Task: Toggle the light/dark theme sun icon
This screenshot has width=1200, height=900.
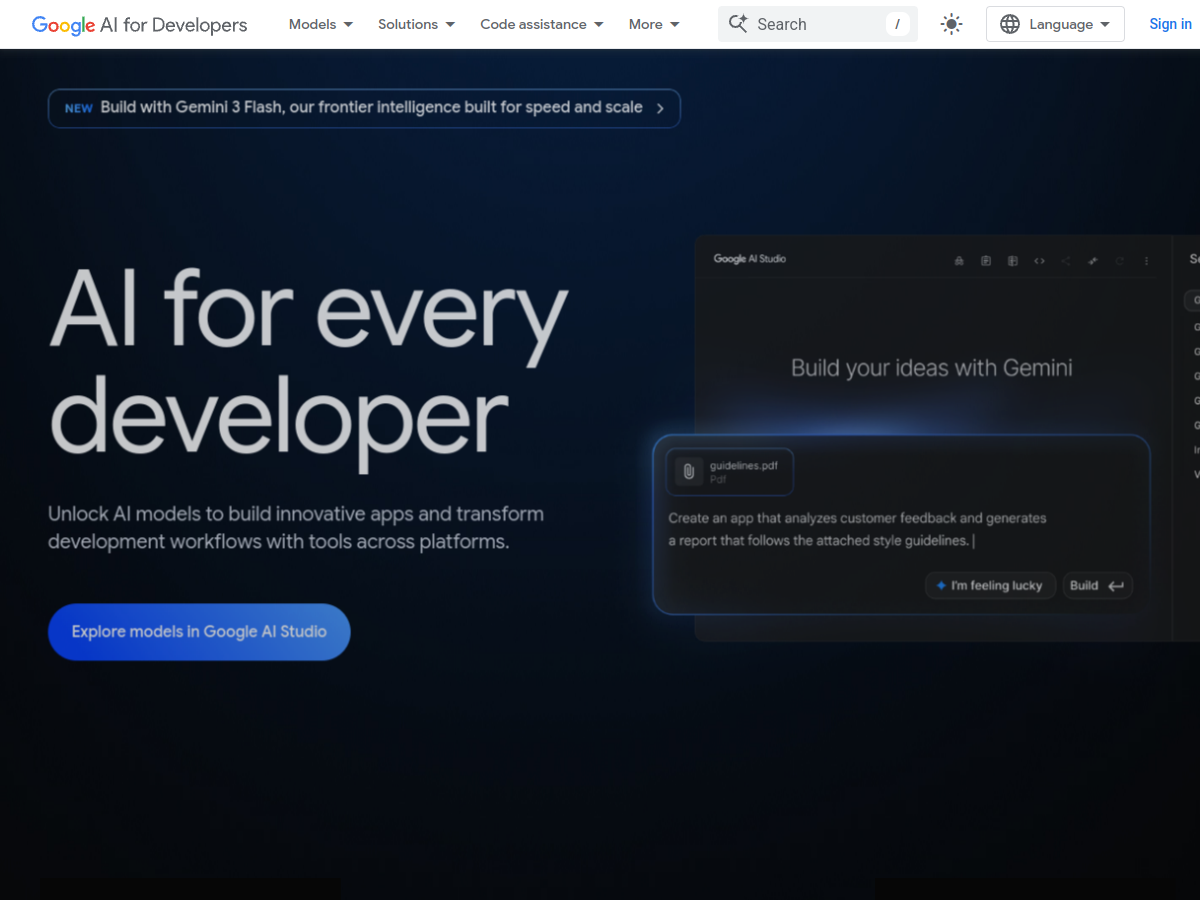Action: 952,24
